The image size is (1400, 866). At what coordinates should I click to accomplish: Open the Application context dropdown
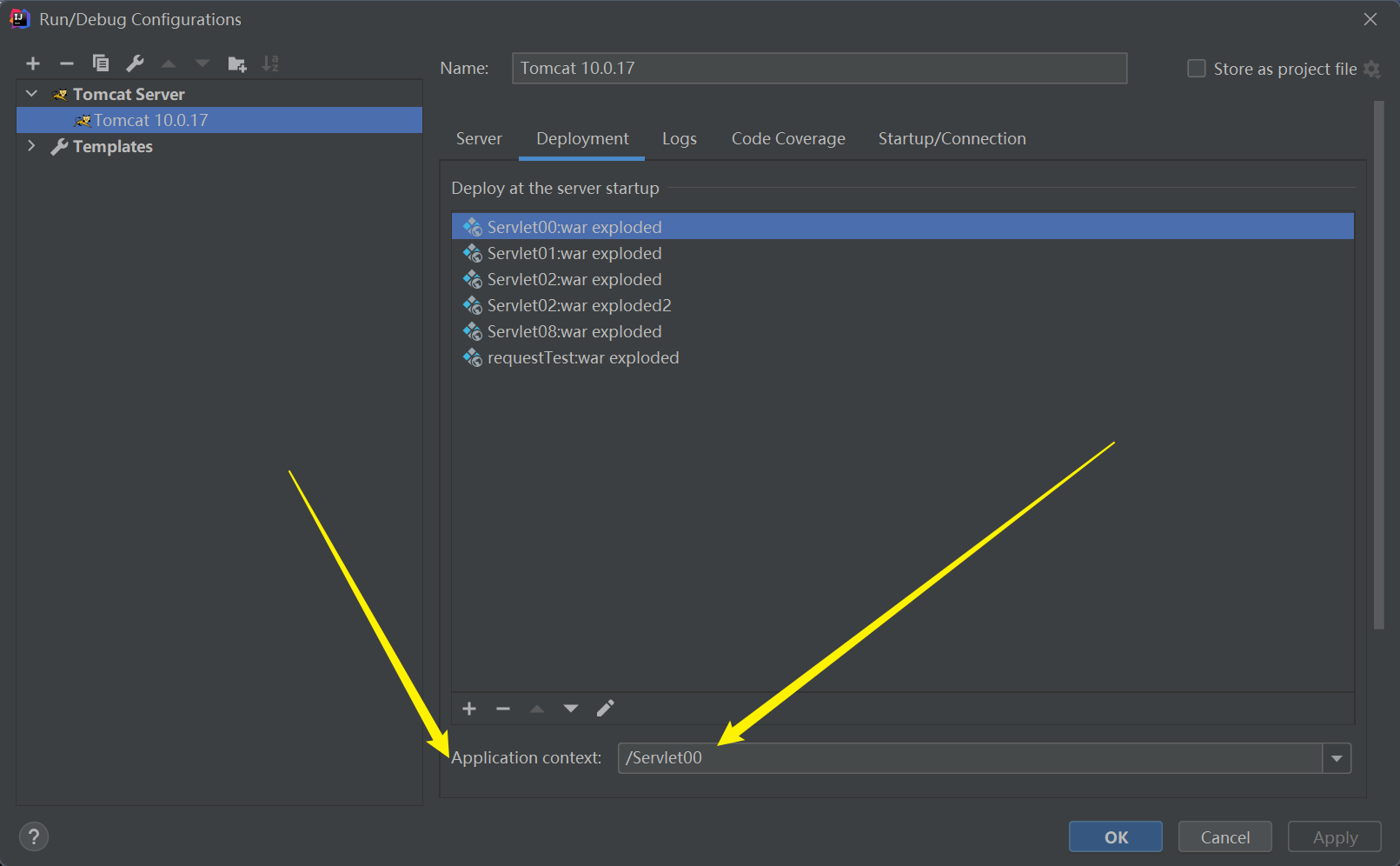point(1337,758)
